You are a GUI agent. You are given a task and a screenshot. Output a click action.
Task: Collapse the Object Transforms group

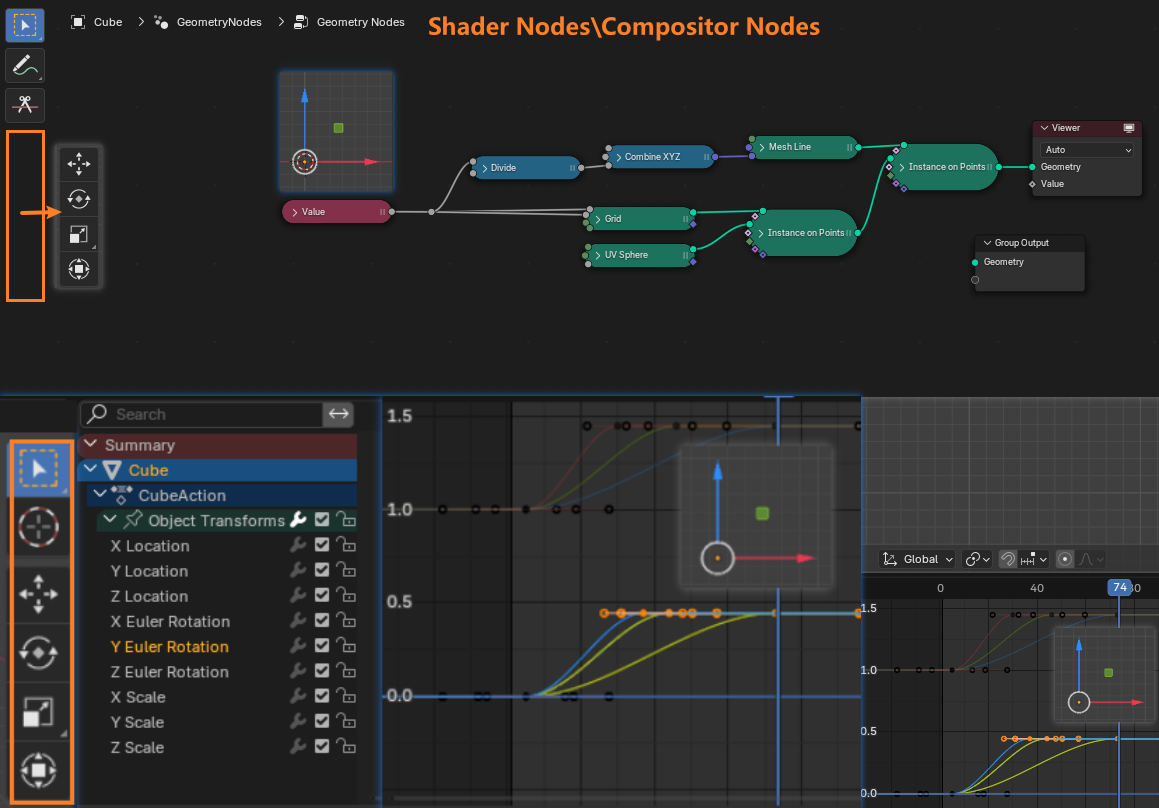pos(110,520)
